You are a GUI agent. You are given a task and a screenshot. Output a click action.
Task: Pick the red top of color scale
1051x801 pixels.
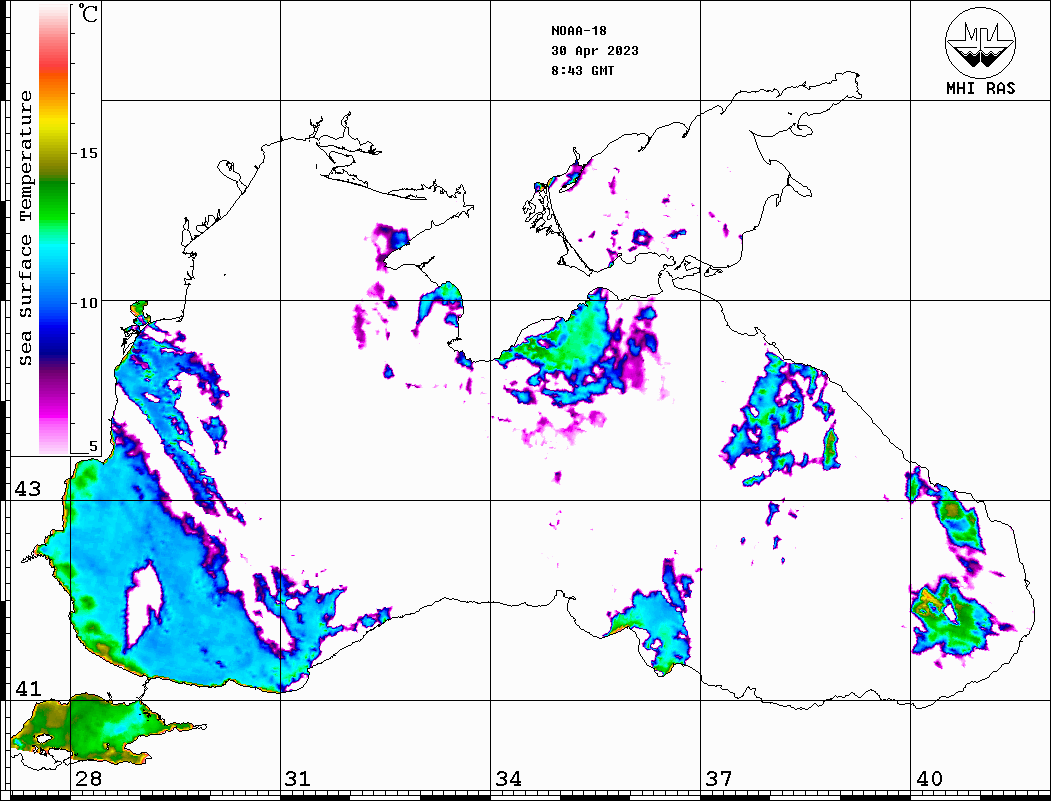coord(54,64)
